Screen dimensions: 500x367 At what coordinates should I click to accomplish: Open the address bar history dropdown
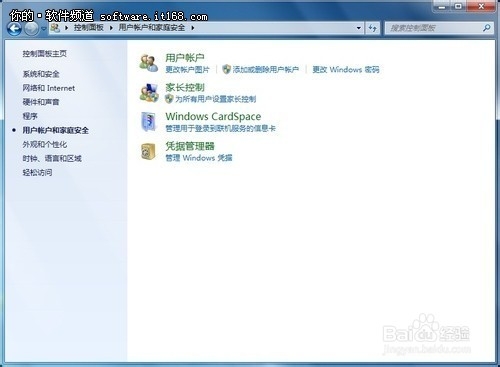(359, 28)
